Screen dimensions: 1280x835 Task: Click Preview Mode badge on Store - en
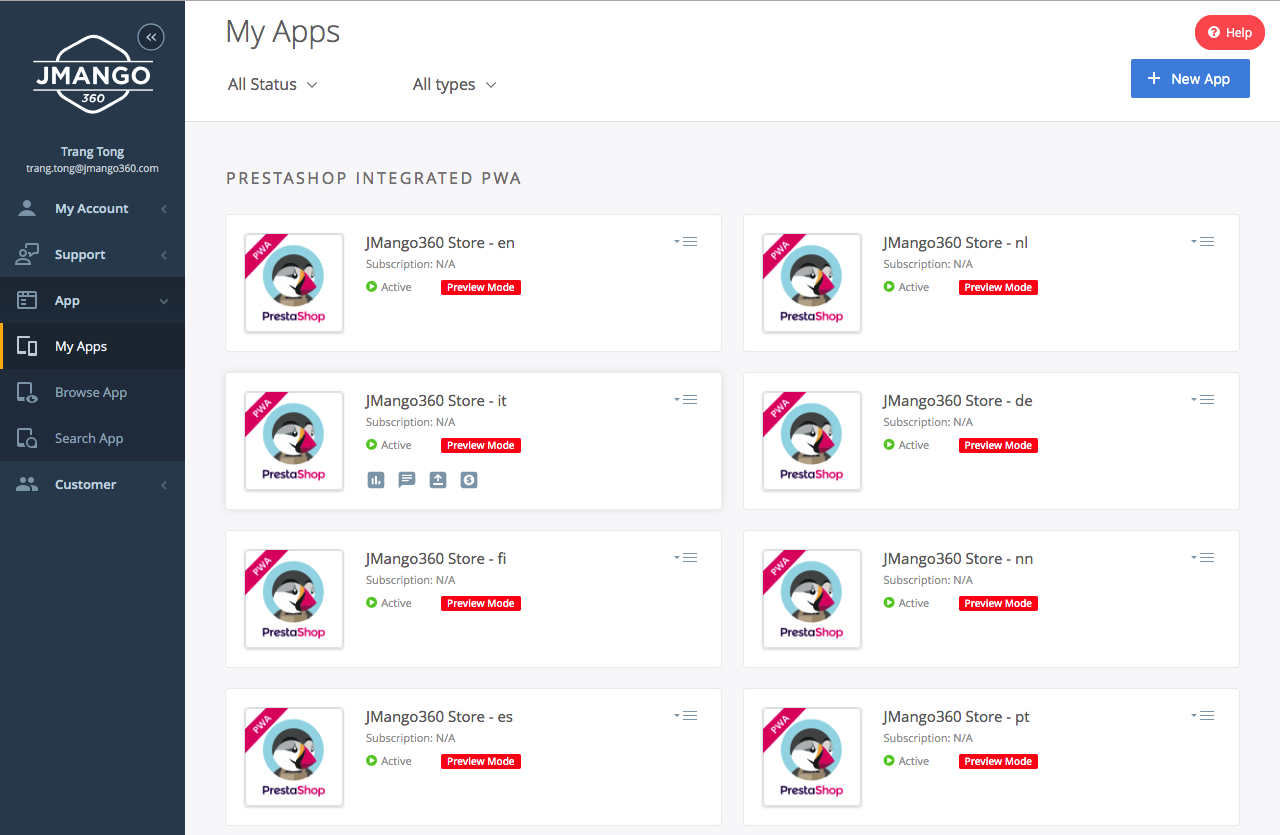coord(481,287)
